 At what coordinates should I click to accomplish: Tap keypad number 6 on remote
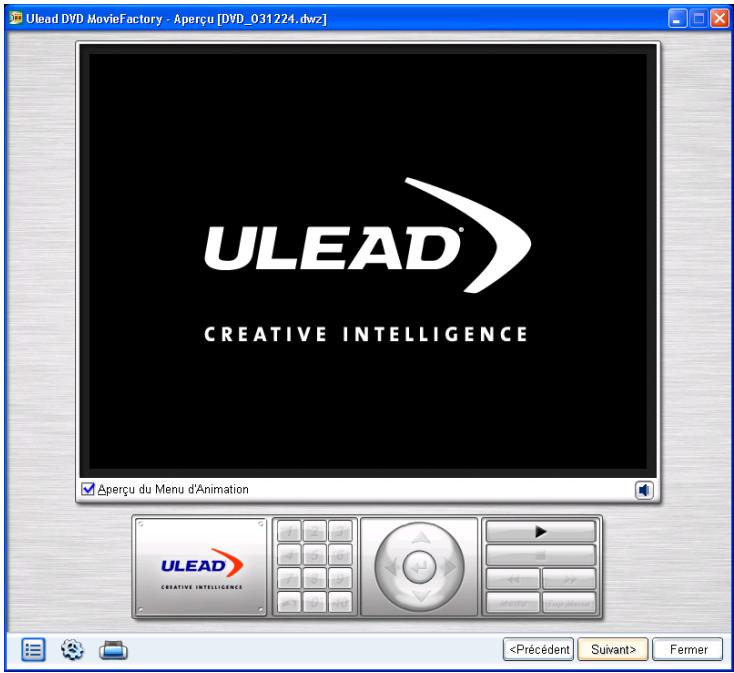click(340, 555)
